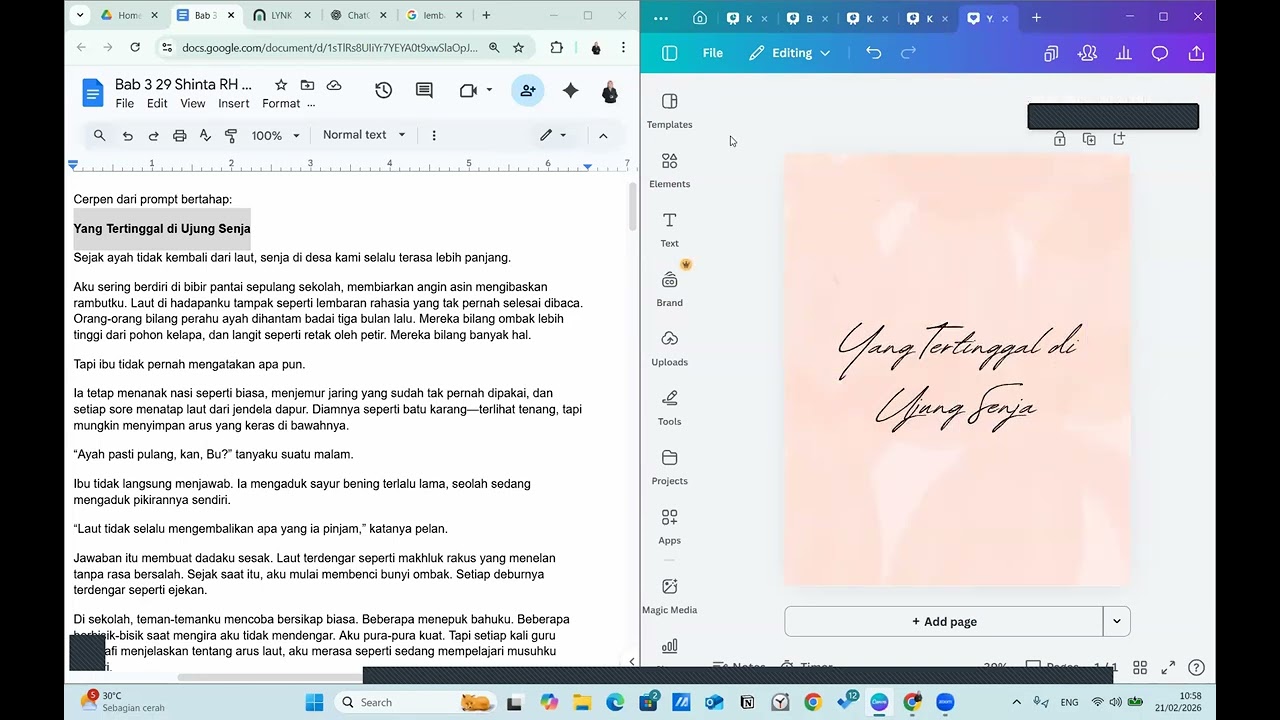Open Docs Format menu
The width and height of the screenshot is (1280, 720).
click(281, 104)
